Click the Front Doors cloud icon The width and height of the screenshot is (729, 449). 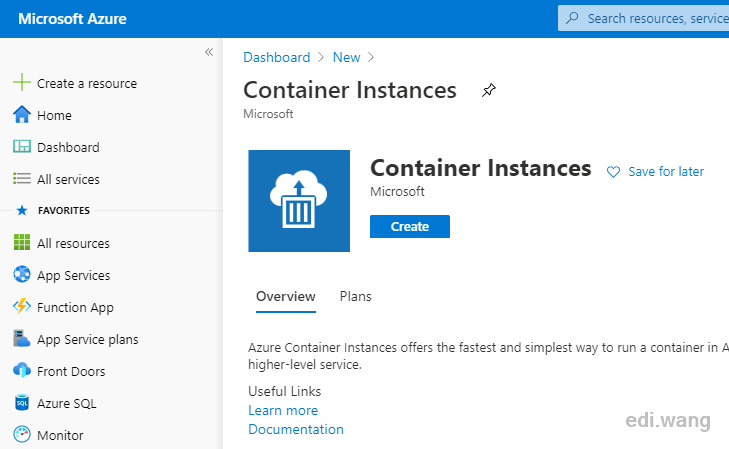(22, 370)
